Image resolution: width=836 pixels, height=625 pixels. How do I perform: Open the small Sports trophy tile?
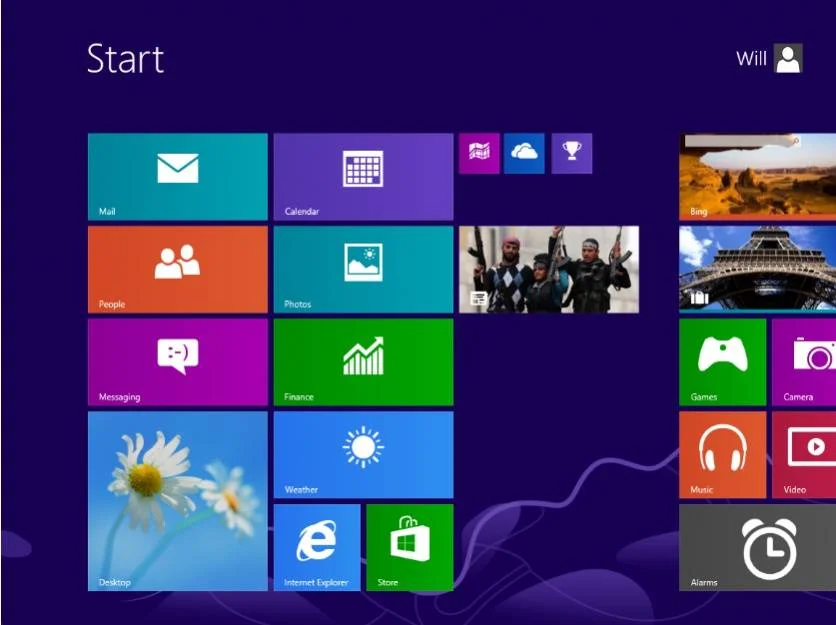click(x=572, y=154)
